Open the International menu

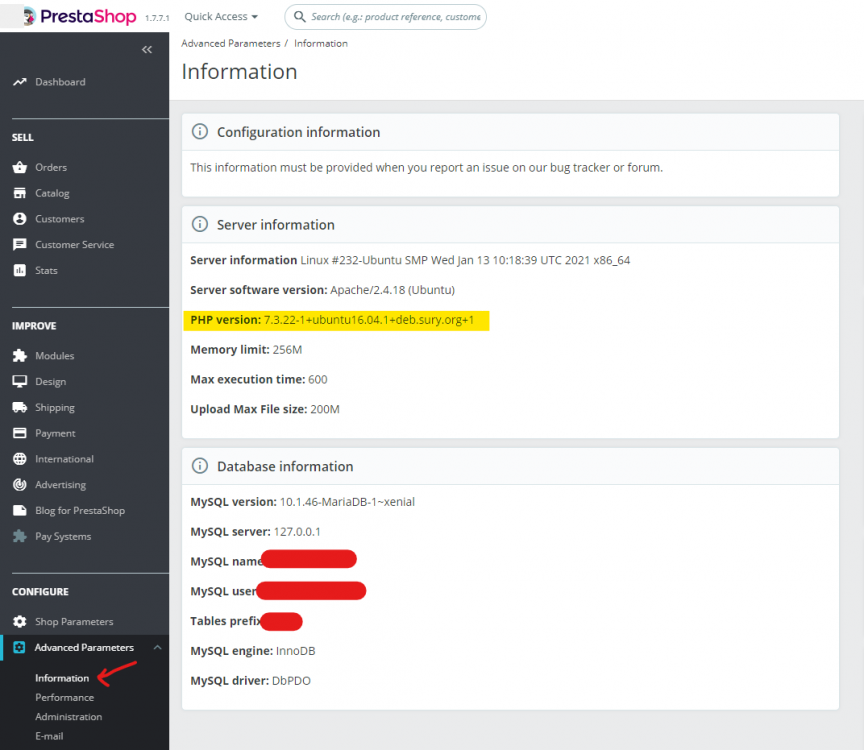click(x=64, y=458)
